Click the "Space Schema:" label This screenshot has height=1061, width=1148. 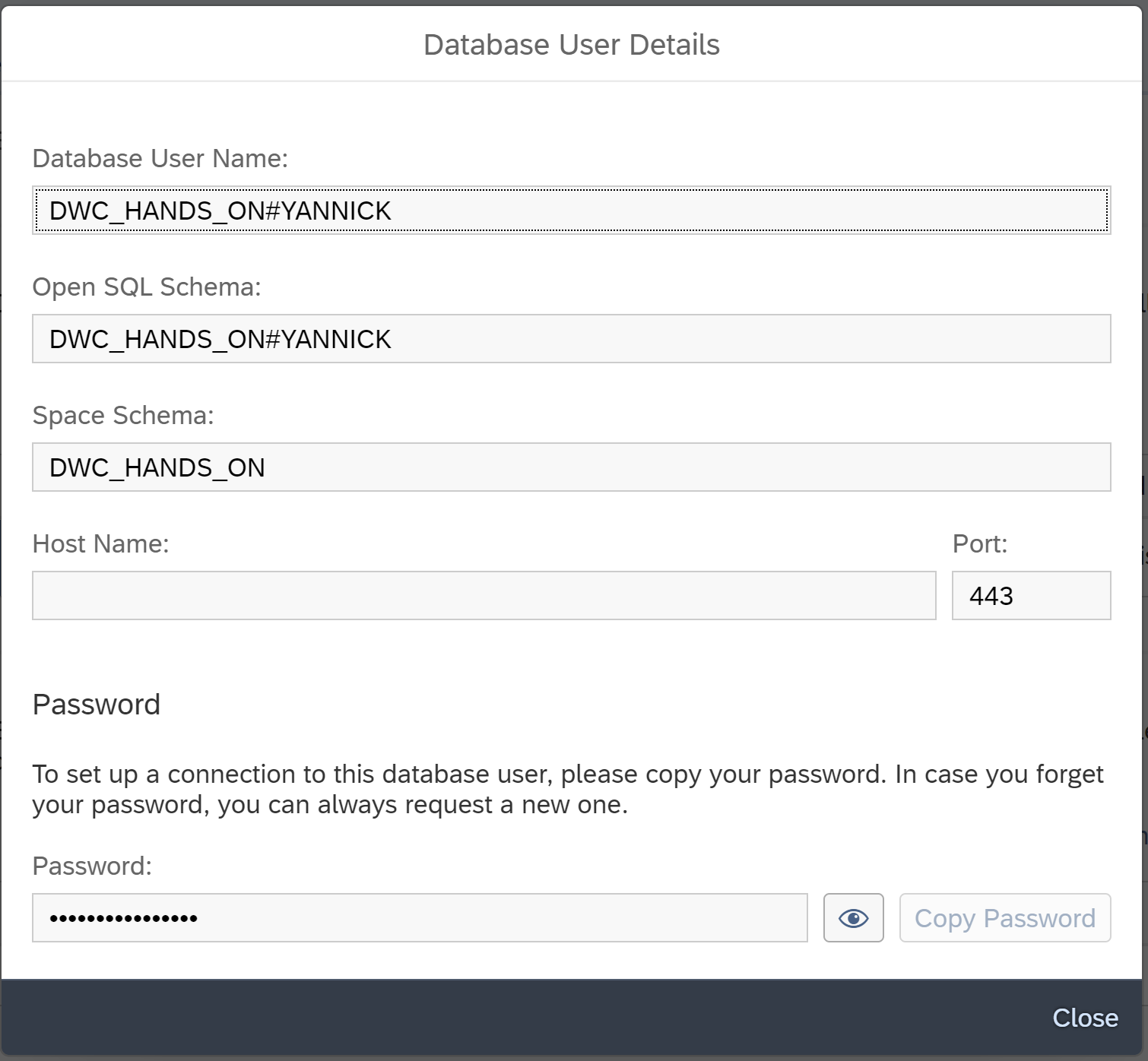pyautogui.click(x=123, y=415)
